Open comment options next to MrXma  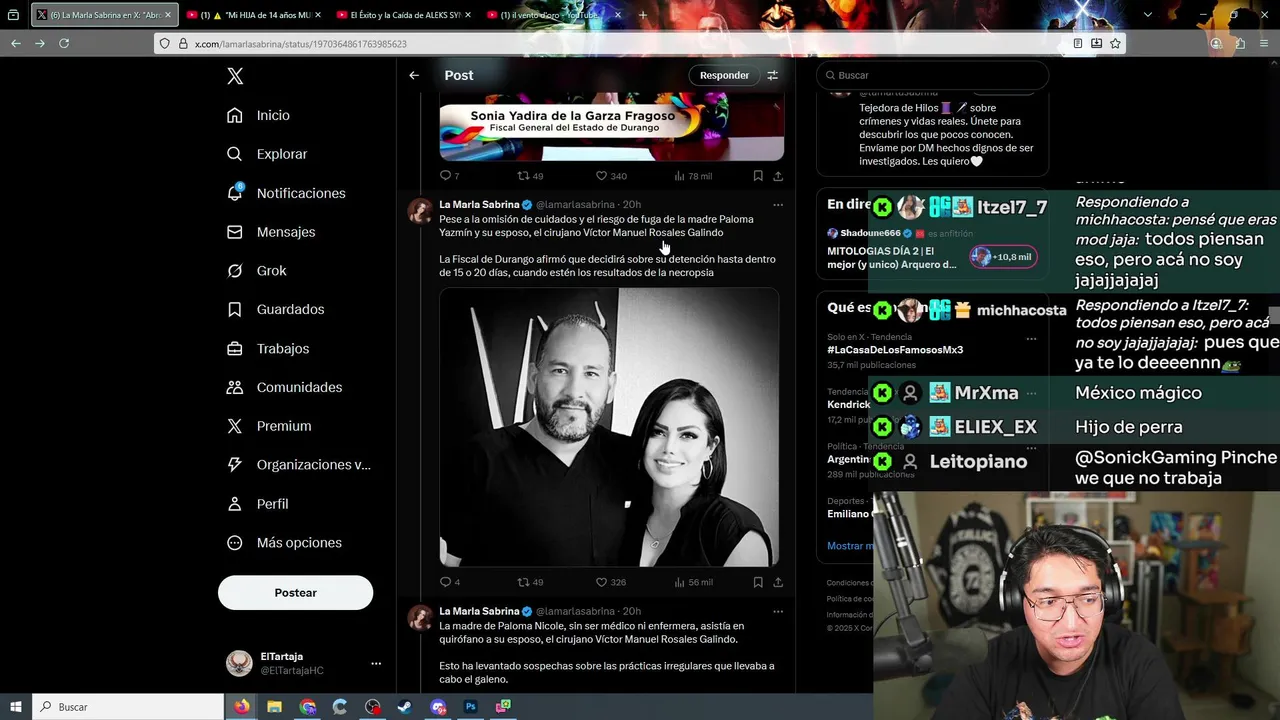click(x=1031, y=393)
